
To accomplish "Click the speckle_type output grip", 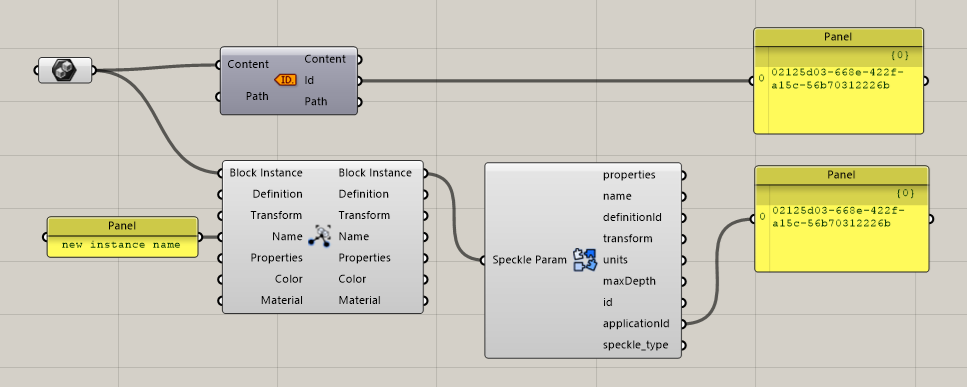I will (683, 345).
